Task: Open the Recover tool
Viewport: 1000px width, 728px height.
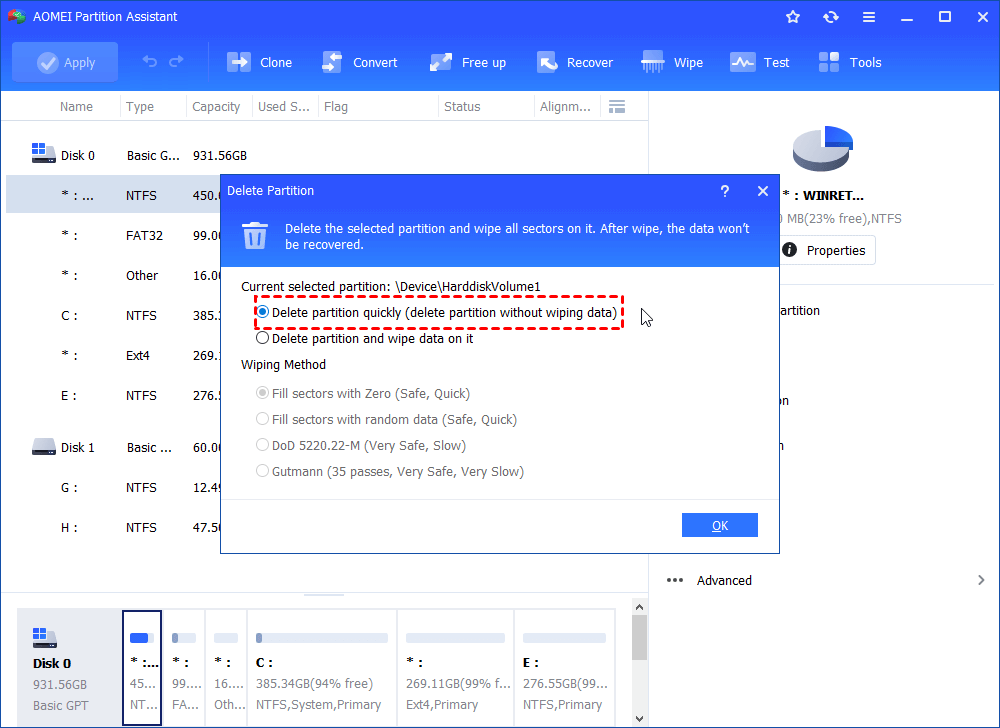Action: pos(574,62)
